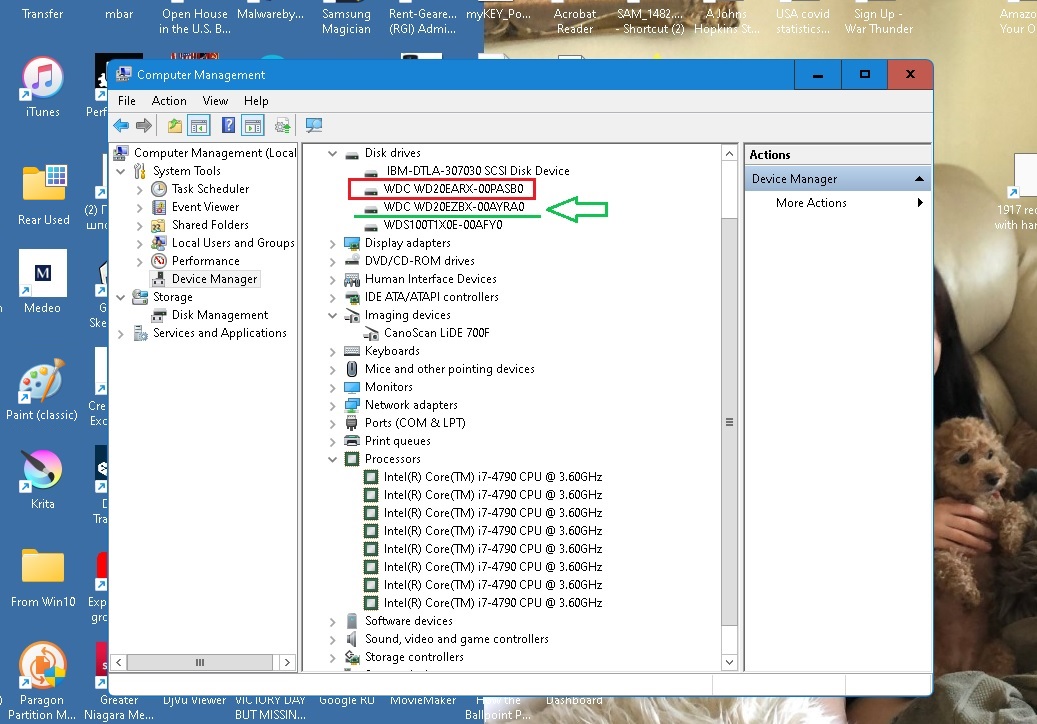Select Local Users and Groups node
This screenshot has height=724, width=1037.
[233, 243]
